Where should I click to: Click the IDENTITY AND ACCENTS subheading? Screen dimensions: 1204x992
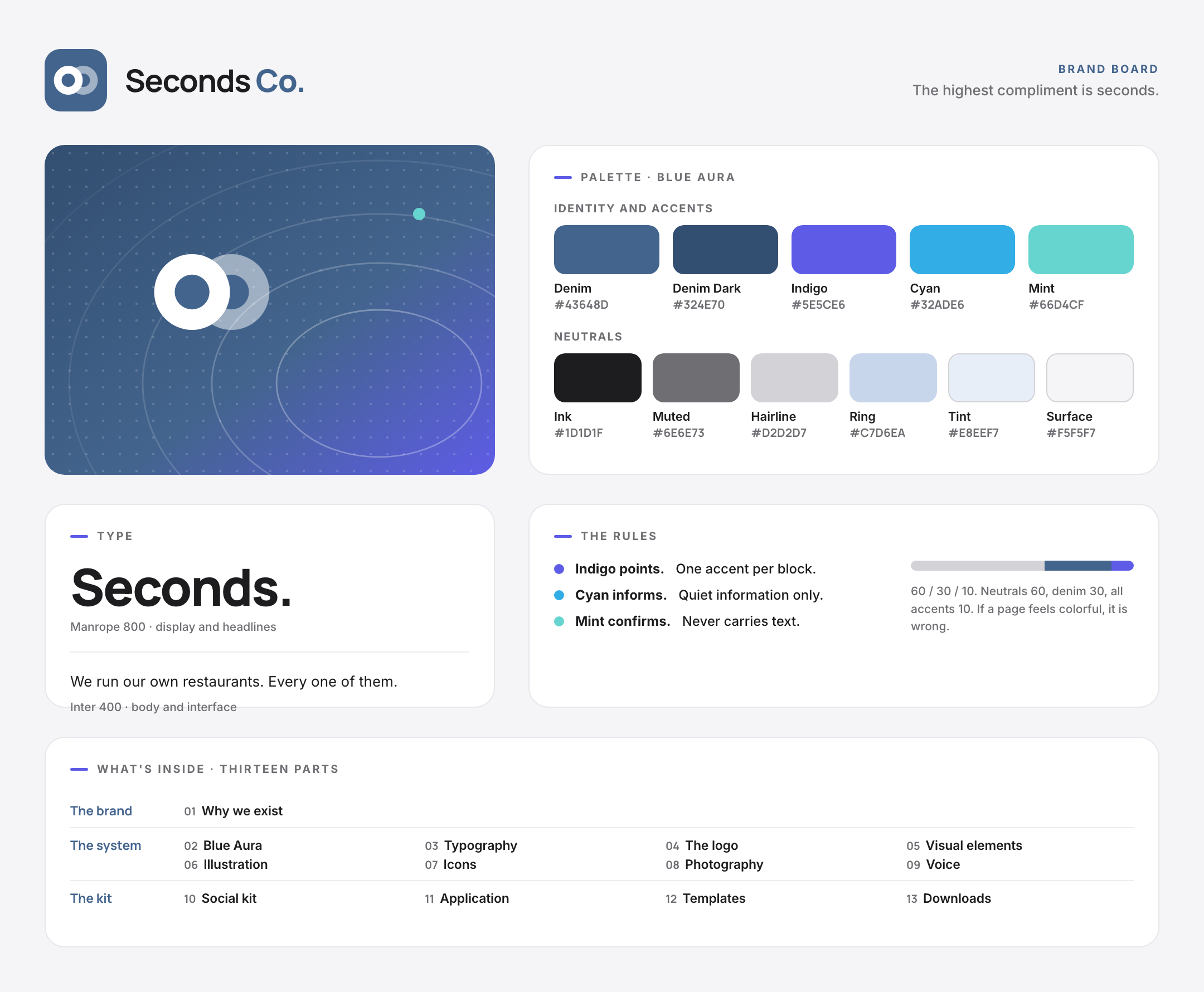633,208
